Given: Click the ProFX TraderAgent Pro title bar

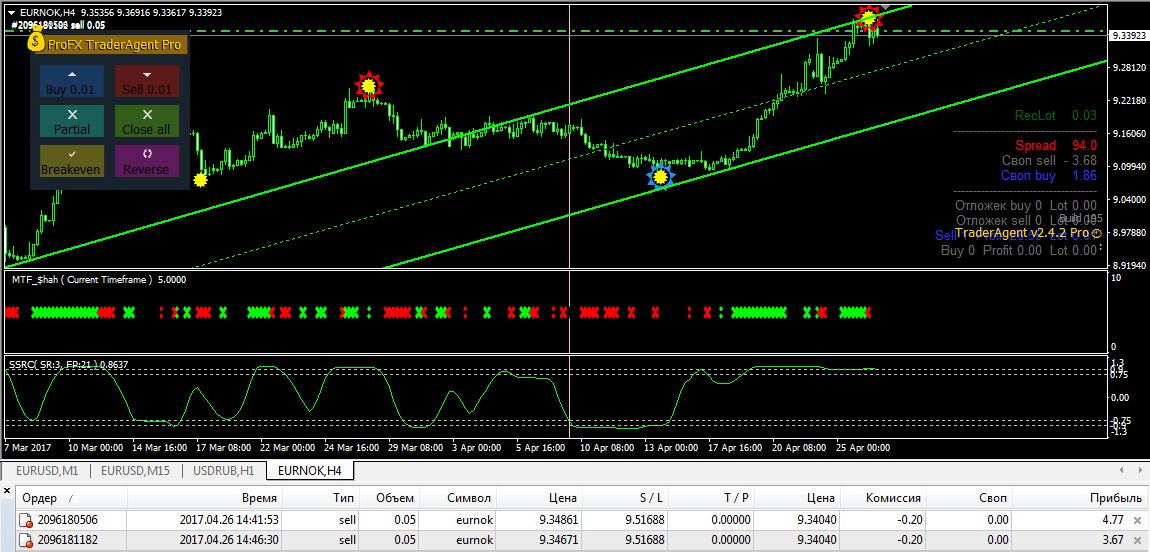Looking at the screenshot, I should pyautogui.click(x=114, y=45).
